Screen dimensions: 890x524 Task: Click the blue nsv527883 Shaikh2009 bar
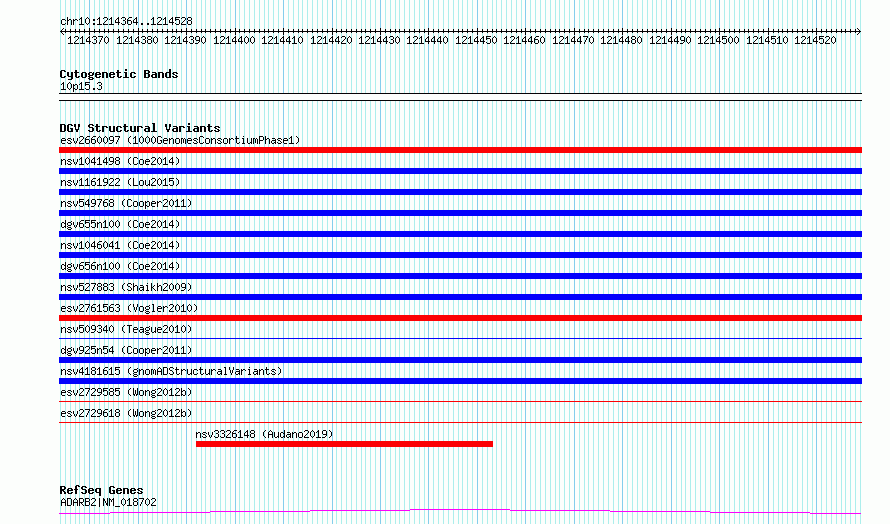pos(460,297)
